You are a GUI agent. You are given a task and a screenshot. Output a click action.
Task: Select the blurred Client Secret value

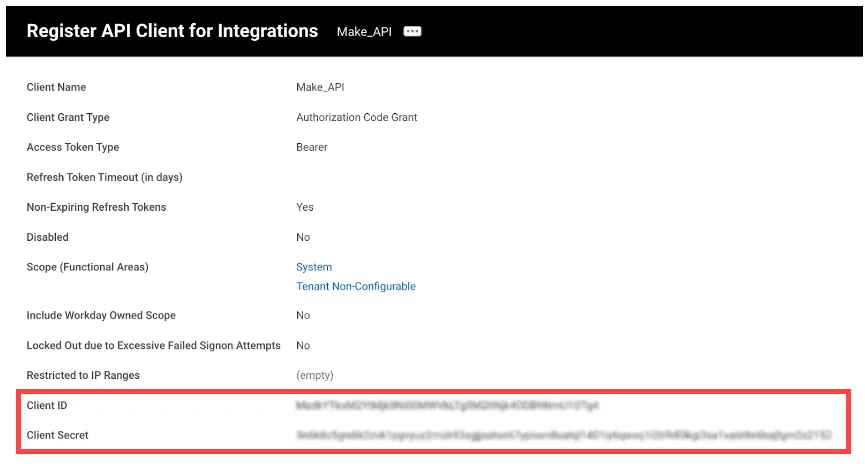tap(564, 435)
